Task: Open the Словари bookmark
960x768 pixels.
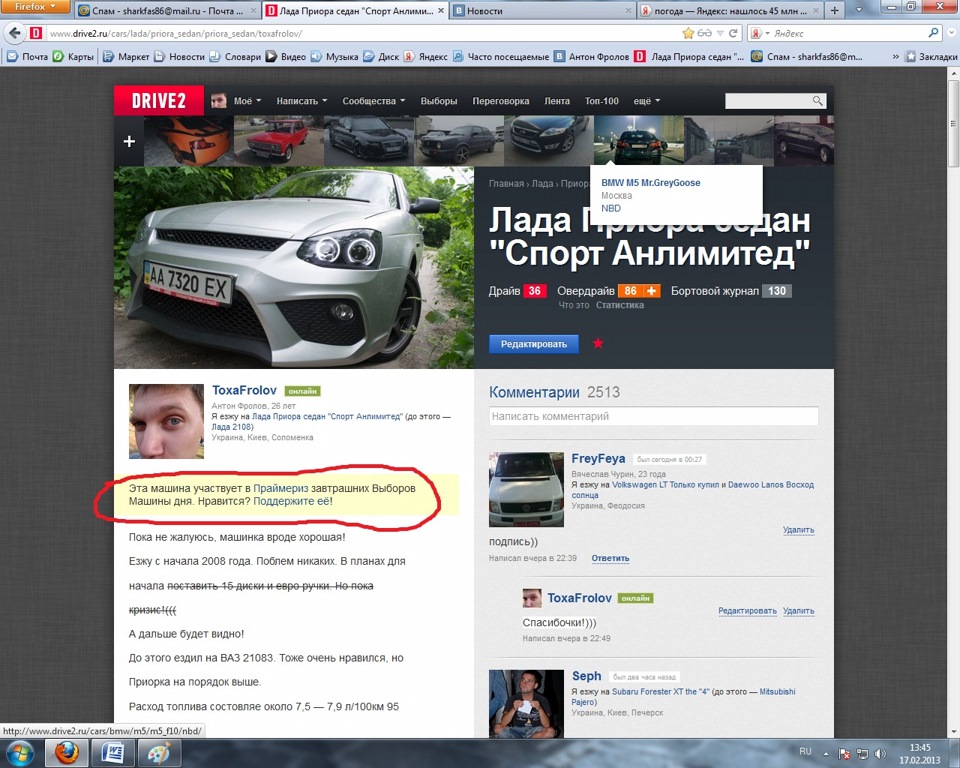Action: tap(235, 56)
